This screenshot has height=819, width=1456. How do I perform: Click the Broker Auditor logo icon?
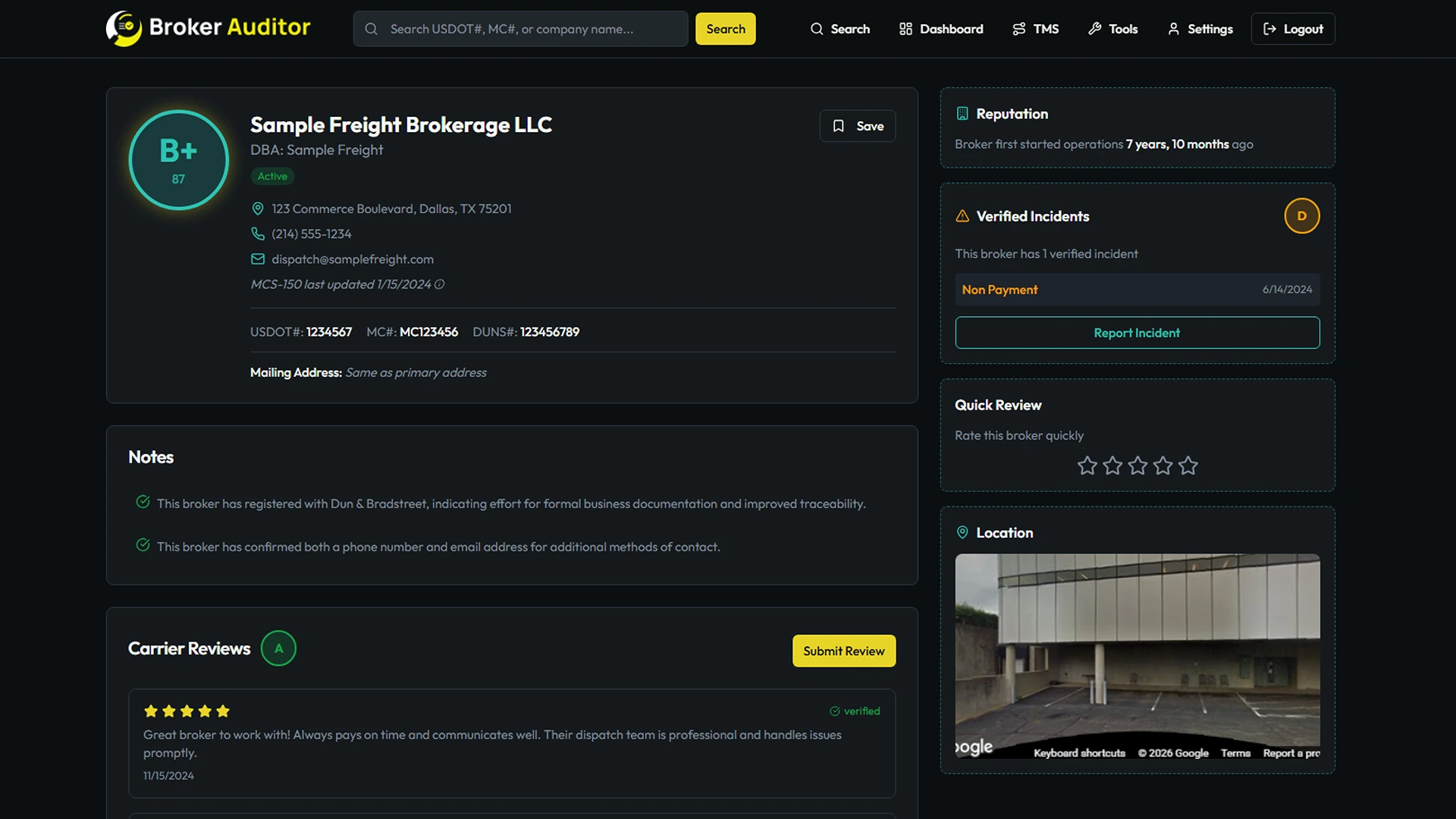[x=124, y=28]
